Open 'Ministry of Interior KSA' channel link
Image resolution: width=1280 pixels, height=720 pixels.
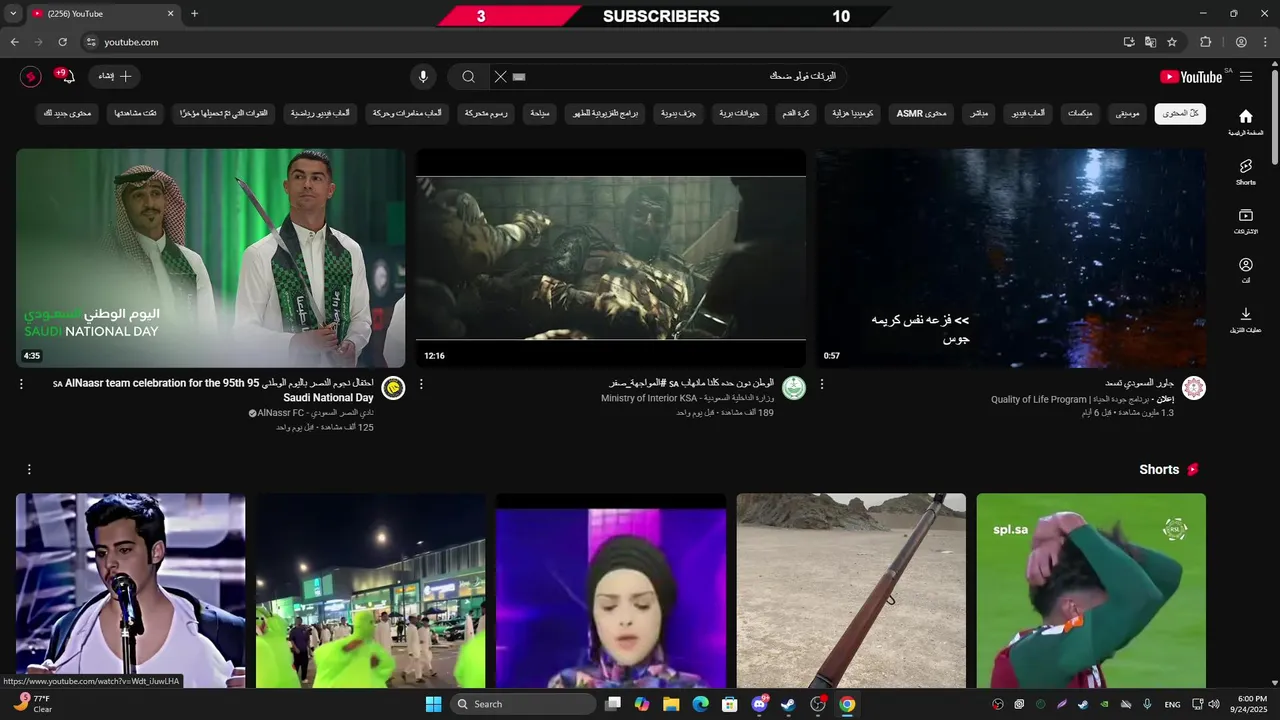[x=687, y=398]
